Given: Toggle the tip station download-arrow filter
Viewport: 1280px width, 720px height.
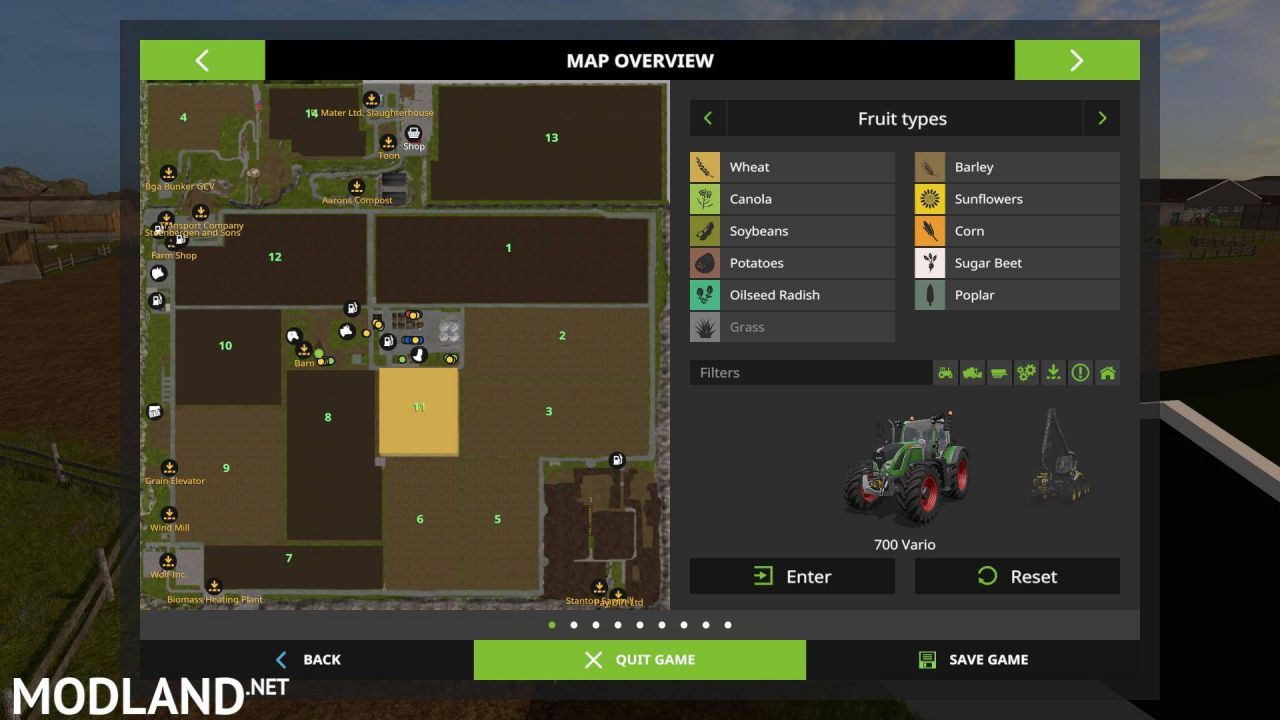Looking at the screenshot, I should (1053, 373).
